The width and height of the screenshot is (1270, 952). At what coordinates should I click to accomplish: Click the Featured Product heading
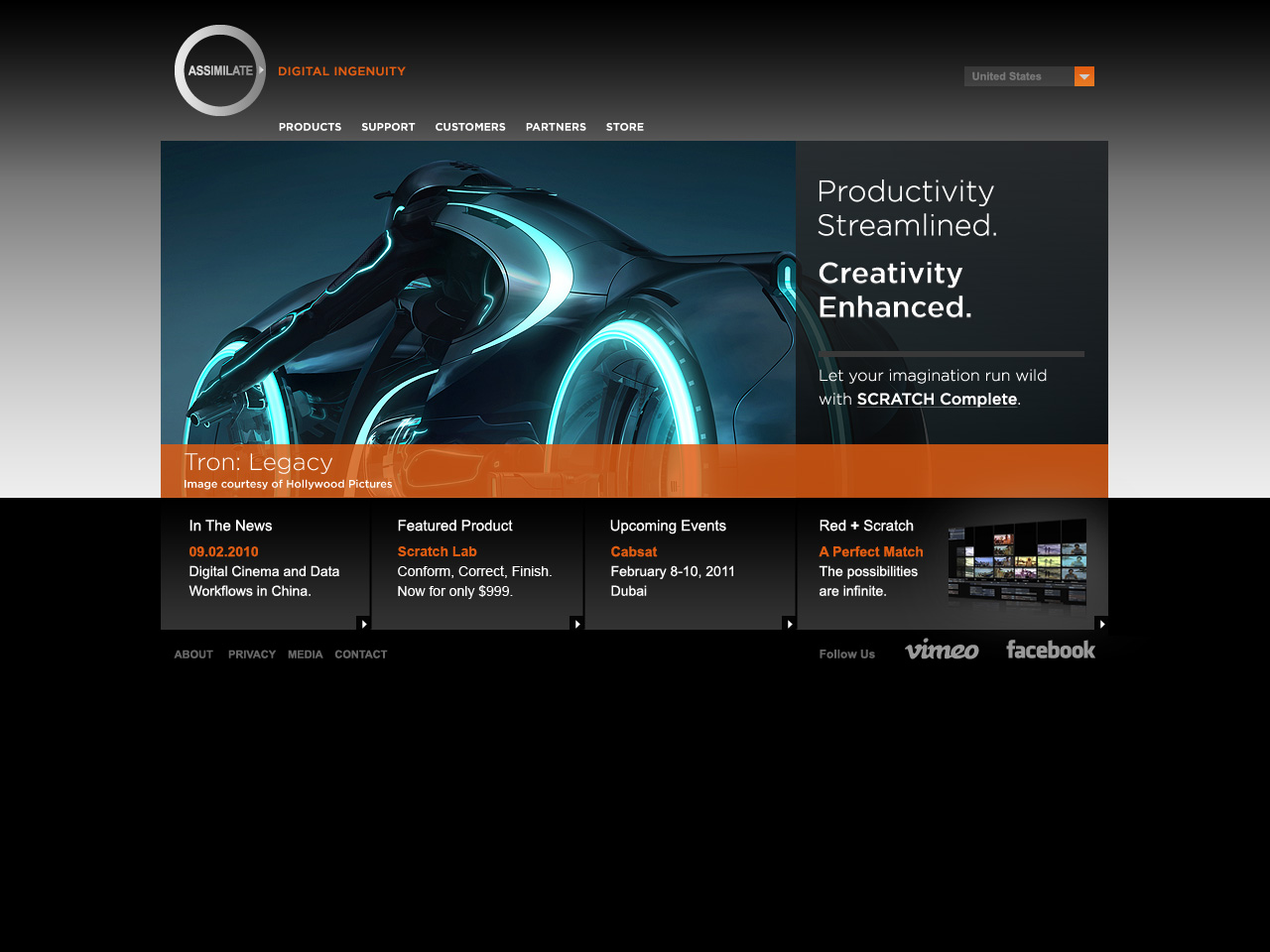[454, 526]
